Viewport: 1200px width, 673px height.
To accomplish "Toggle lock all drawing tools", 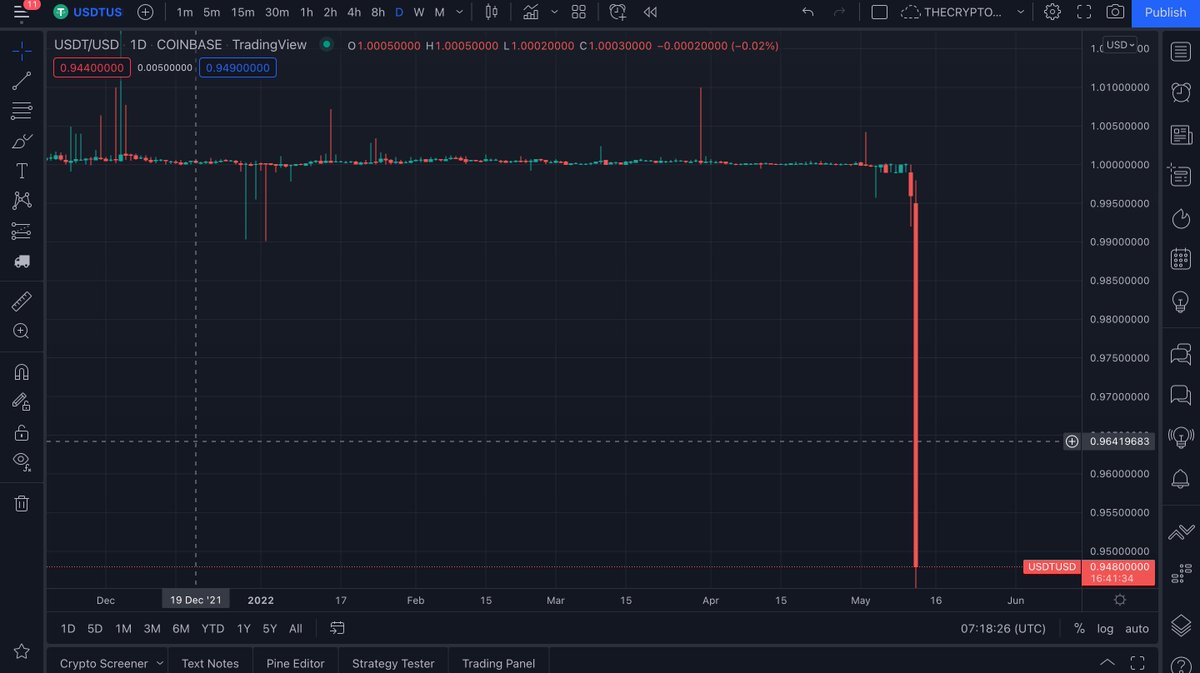I will [x=21, y=432].
